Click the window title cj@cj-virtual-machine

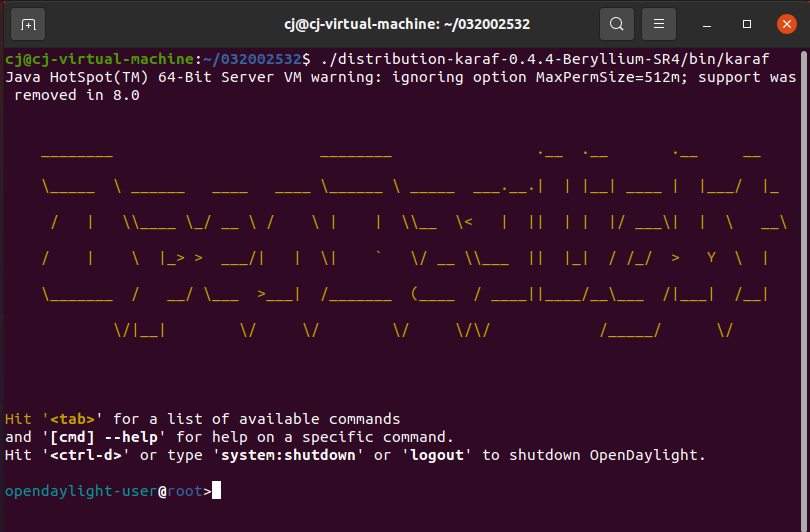click(x=407, y=24)
